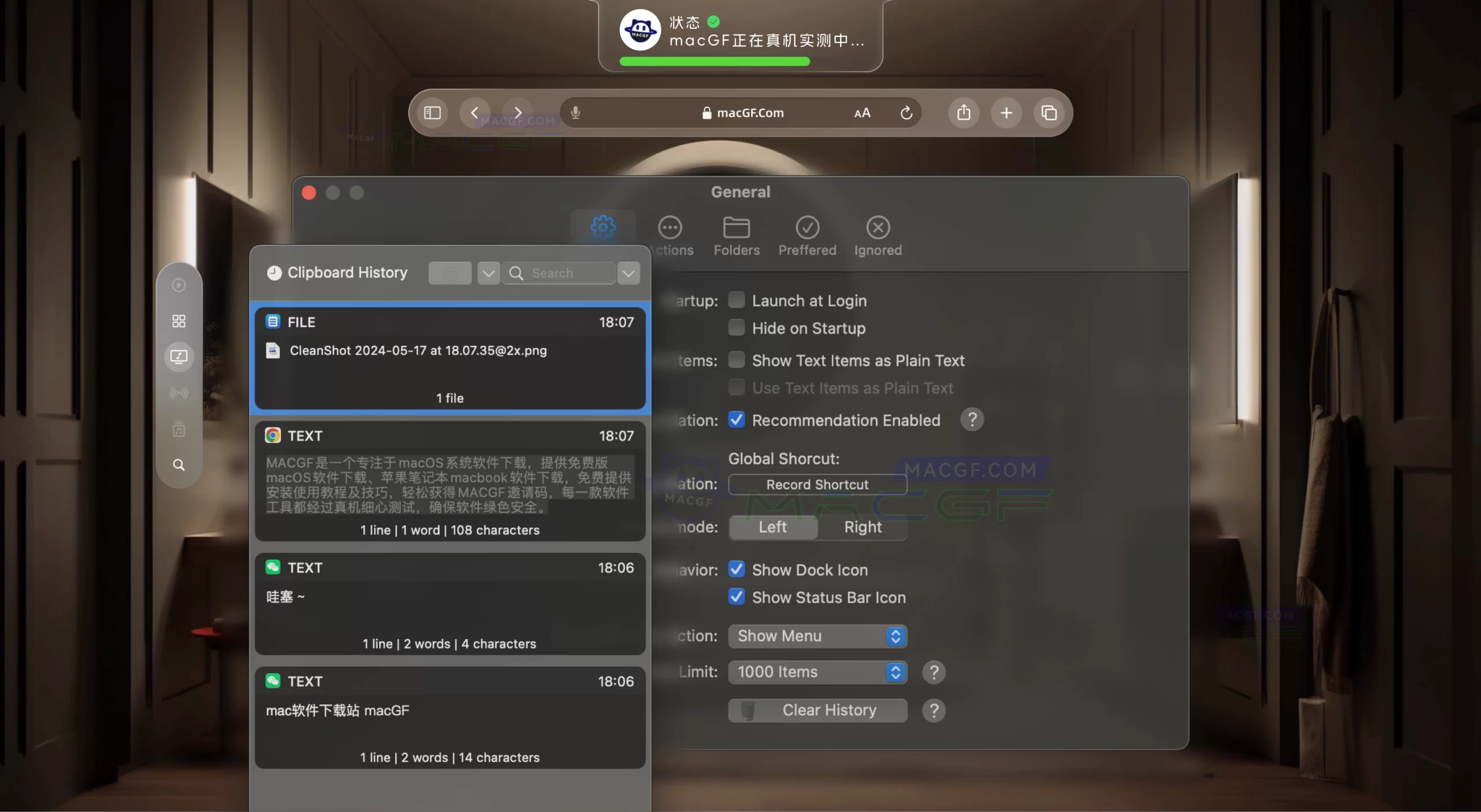Image resolution: width=1481 pixels, height=812 pixels.
Task: Activate the microphone icon in the address bar
Action: pyautogui.click(x=575, y=112)
